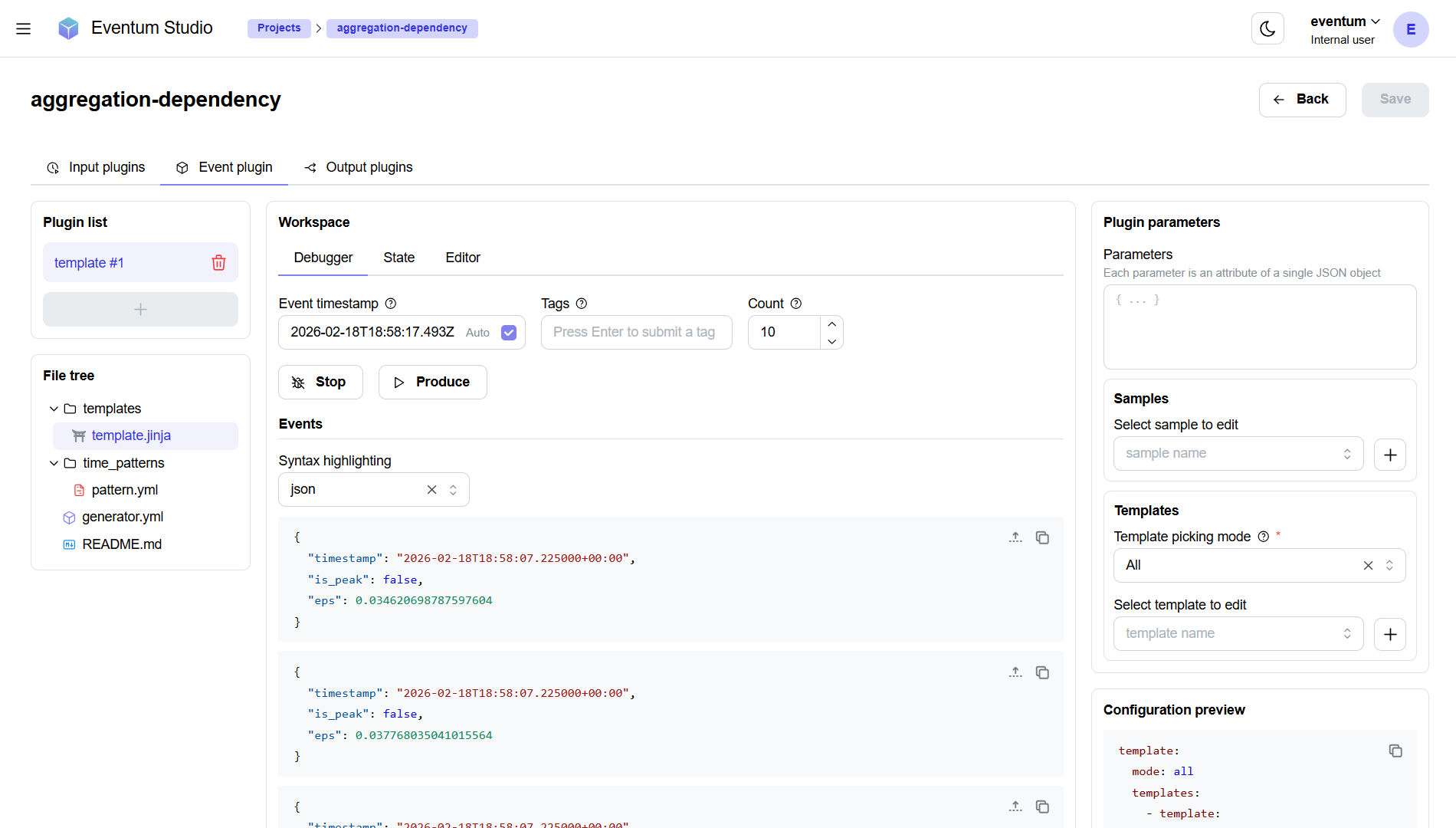Screen dimensions: 1456x828
Task: Upload the first event using the upload icon
Action: coord(1015,537)
